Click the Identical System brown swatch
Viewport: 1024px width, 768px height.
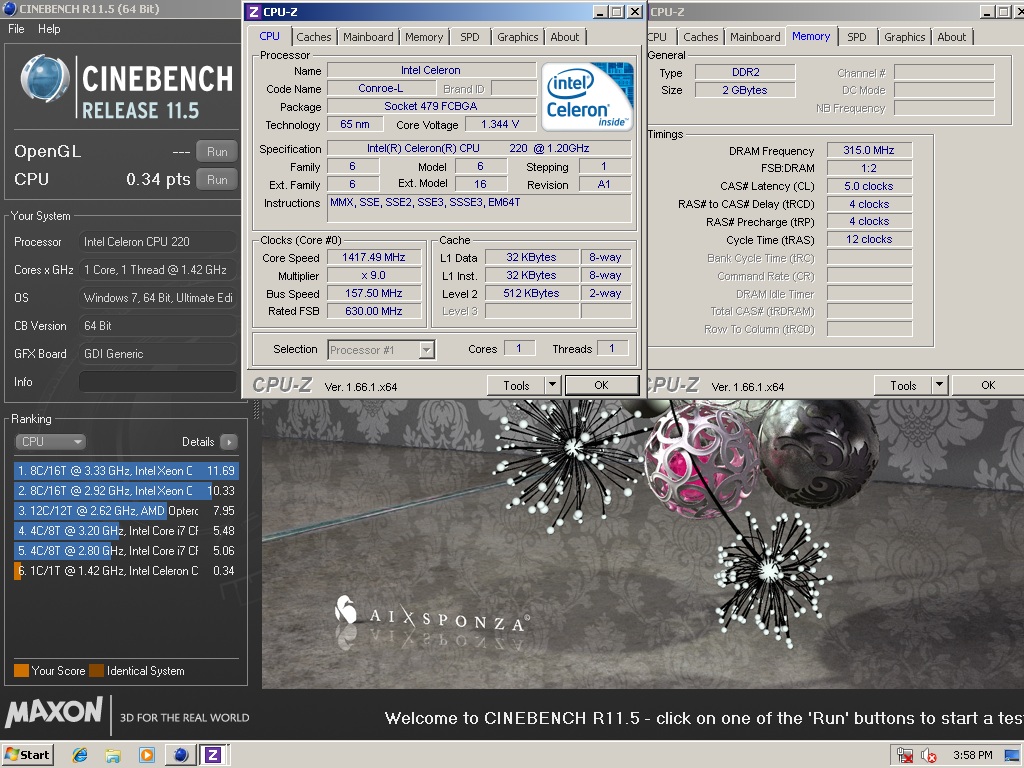[x=97, y=671]
